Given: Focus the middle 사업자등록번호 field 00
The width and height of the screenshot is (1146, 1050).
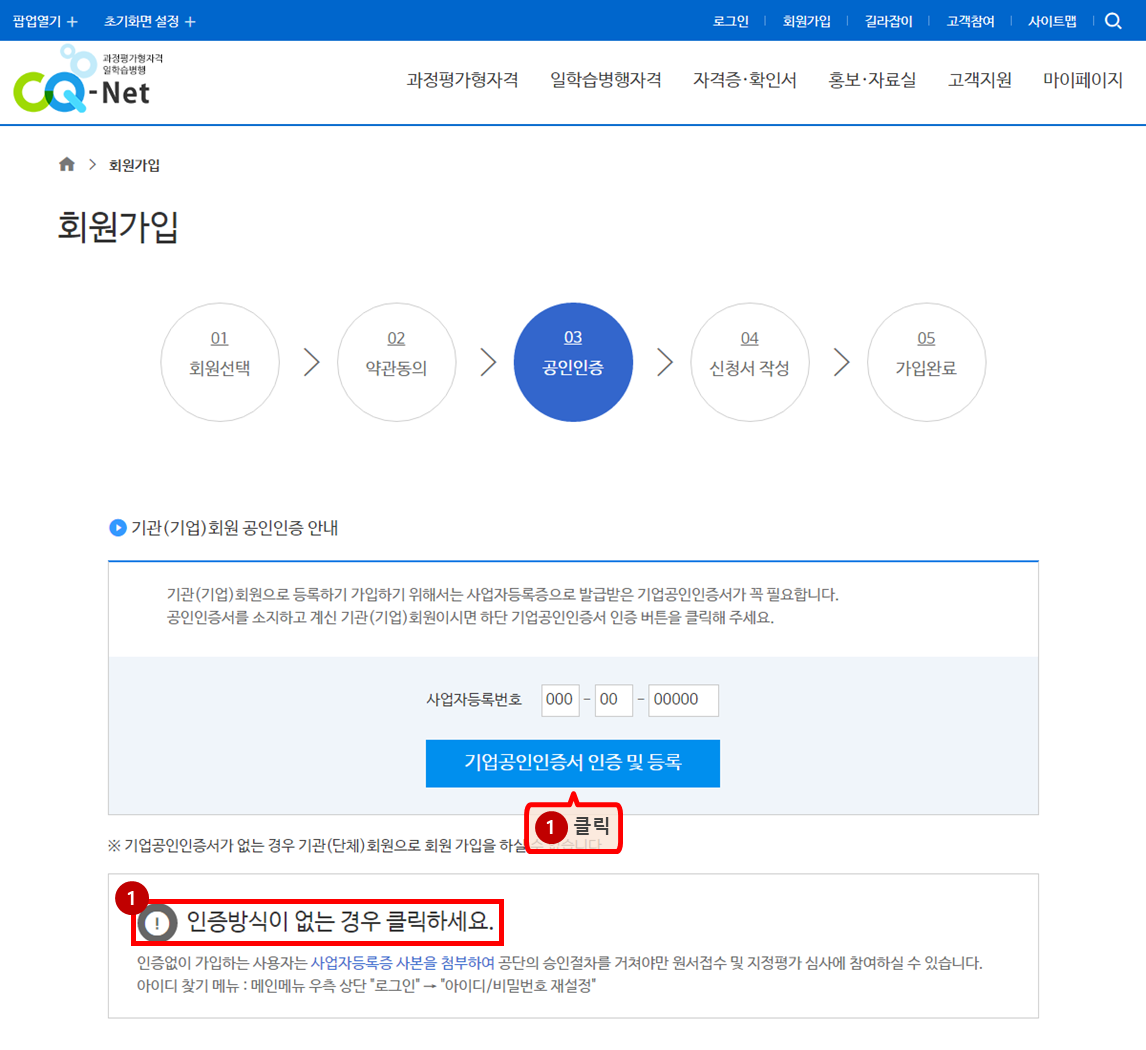Looking at the screenshot, I should pos(613,700).
